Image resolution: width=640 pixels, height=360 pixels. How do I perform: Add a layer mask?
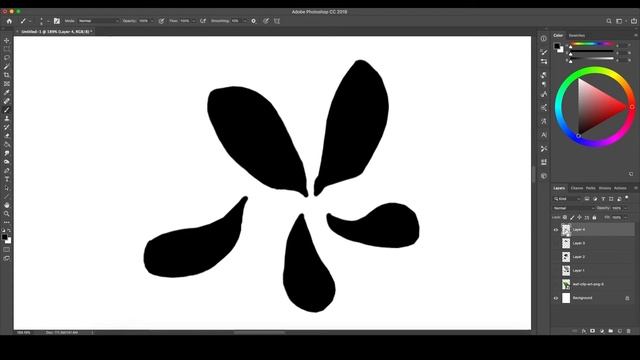pyautogui.click(x=592, y=331)
